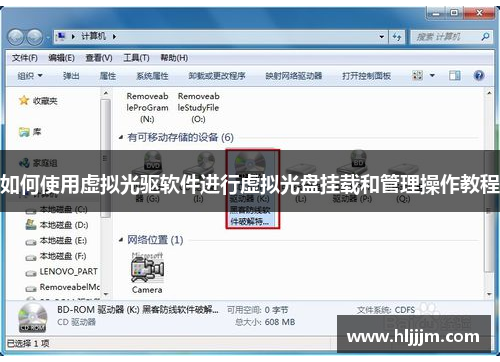This screenshot has height=362, width=500.
Task: Click the main pane scroll up arrow
Action: coord(489,93)
